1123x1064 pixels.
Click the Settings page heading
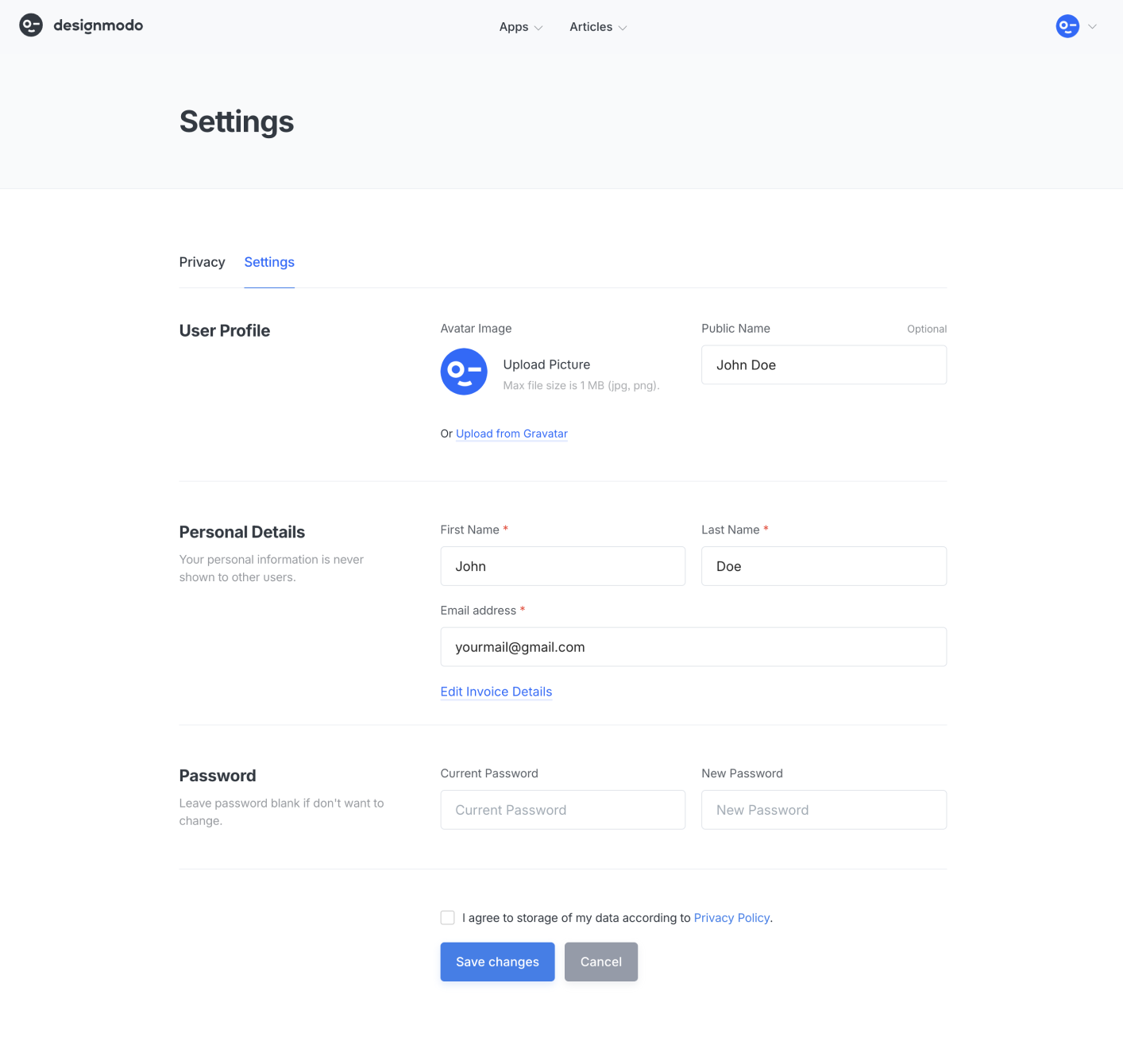(x=237, y=121)
